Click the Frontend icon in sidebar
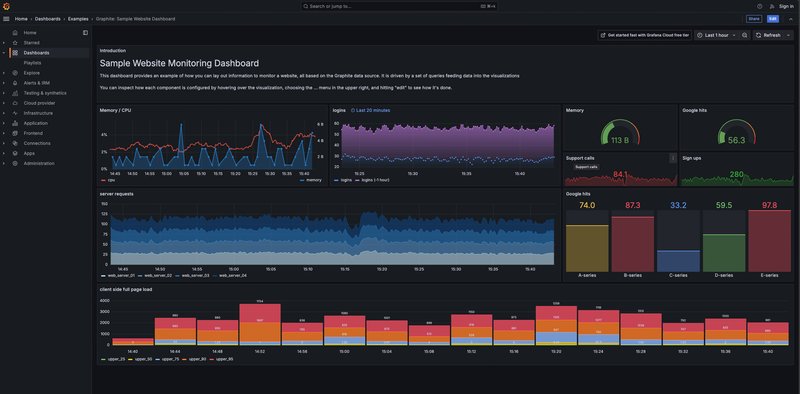The width and height of the screenshot is (800, 394). (15, 133)
